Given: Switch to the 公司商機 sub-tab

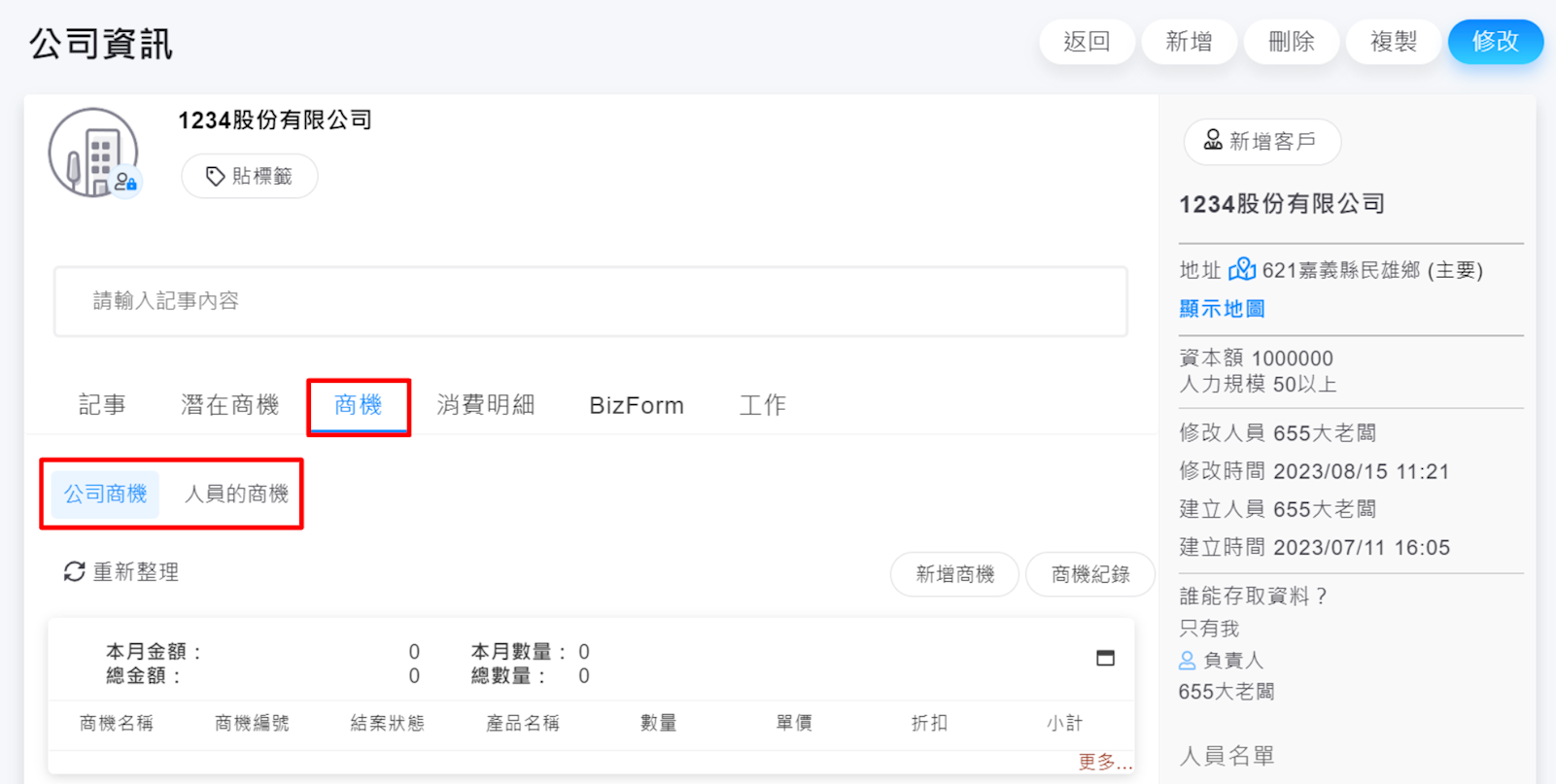Looking at the screenshot, I should click(105, 494).
